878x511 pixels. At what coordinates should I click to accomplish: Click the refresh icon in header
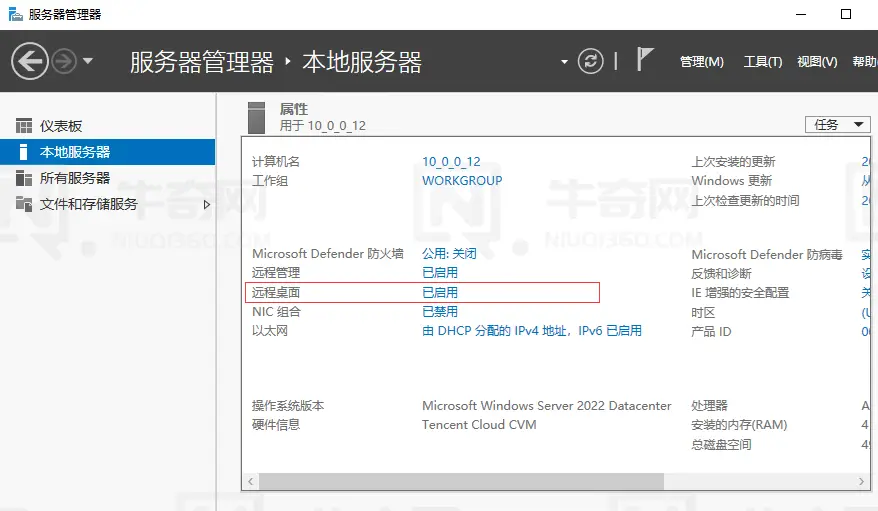[x=590, y=60]
